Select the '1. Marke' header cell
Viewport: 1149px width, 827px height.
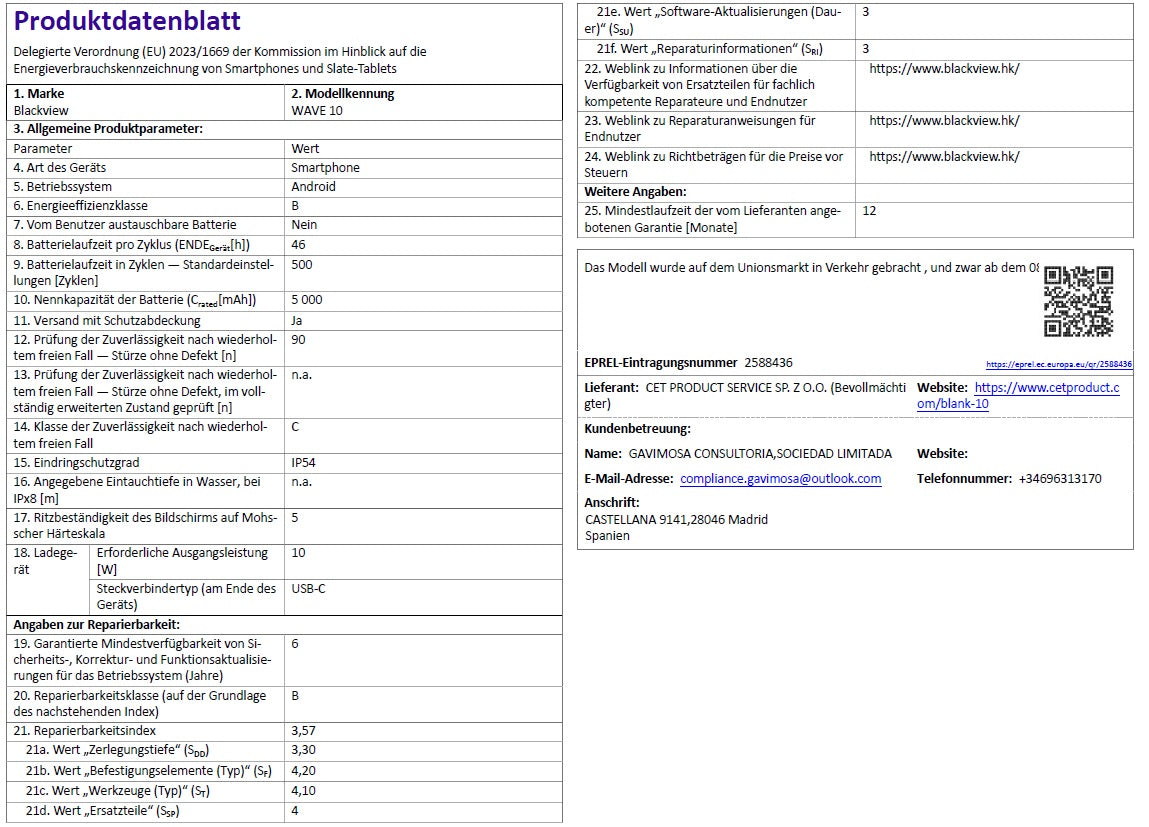tap(39, 94)
